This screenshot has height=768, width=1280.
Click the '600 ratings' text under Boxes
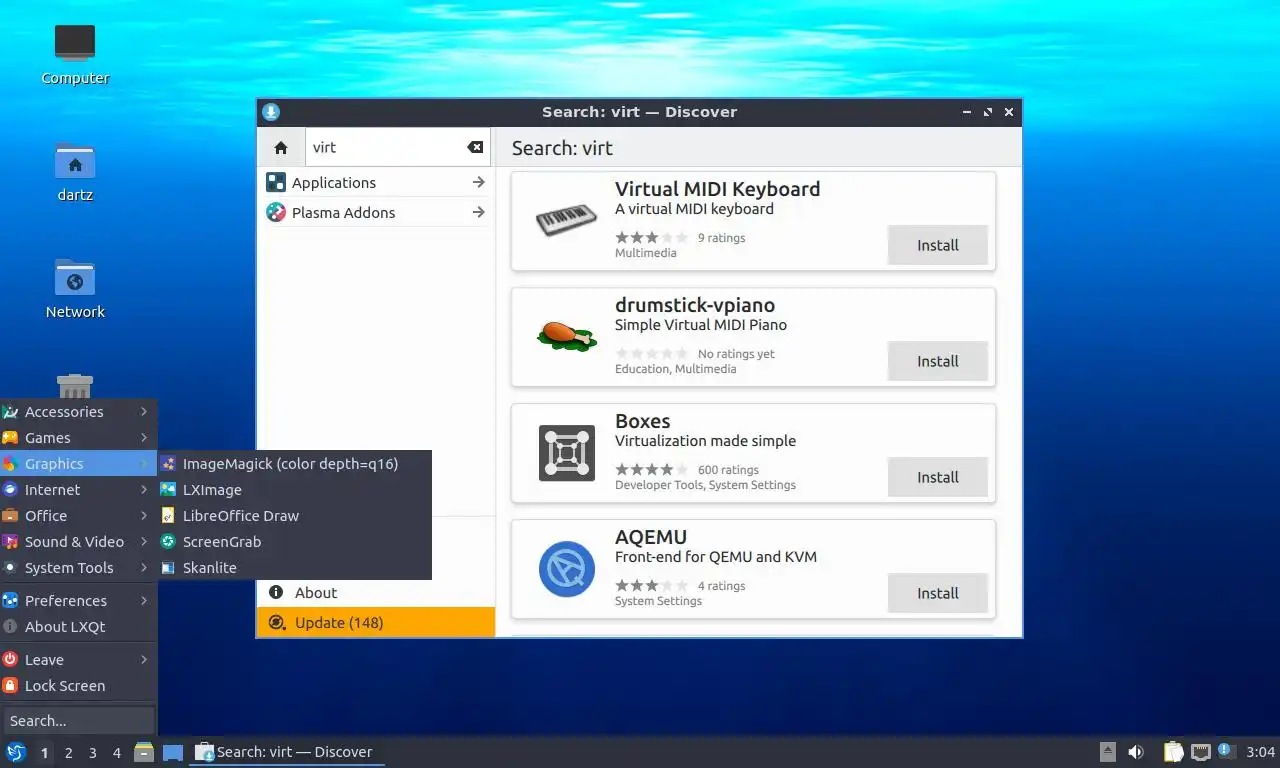(728, 470)
